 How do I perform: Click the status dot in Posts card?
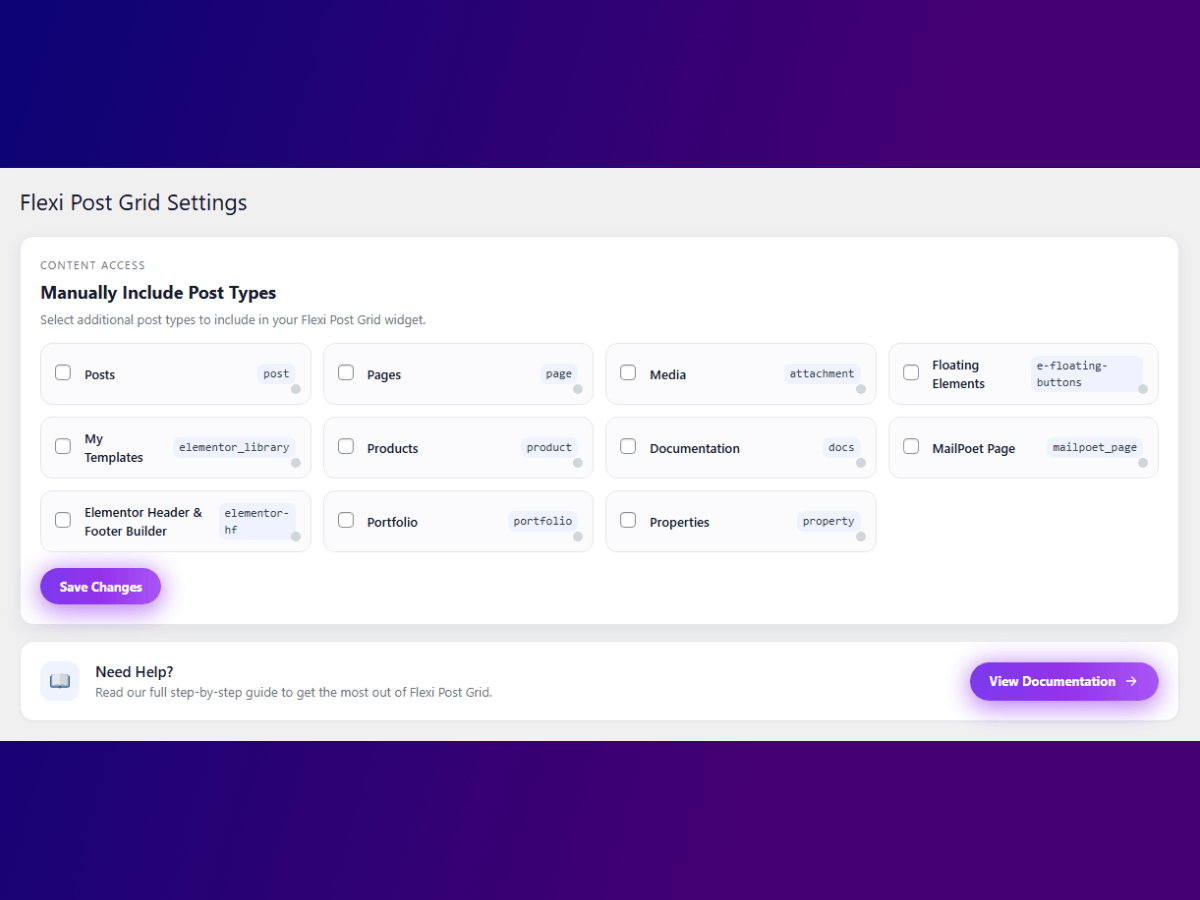(296, 389)
